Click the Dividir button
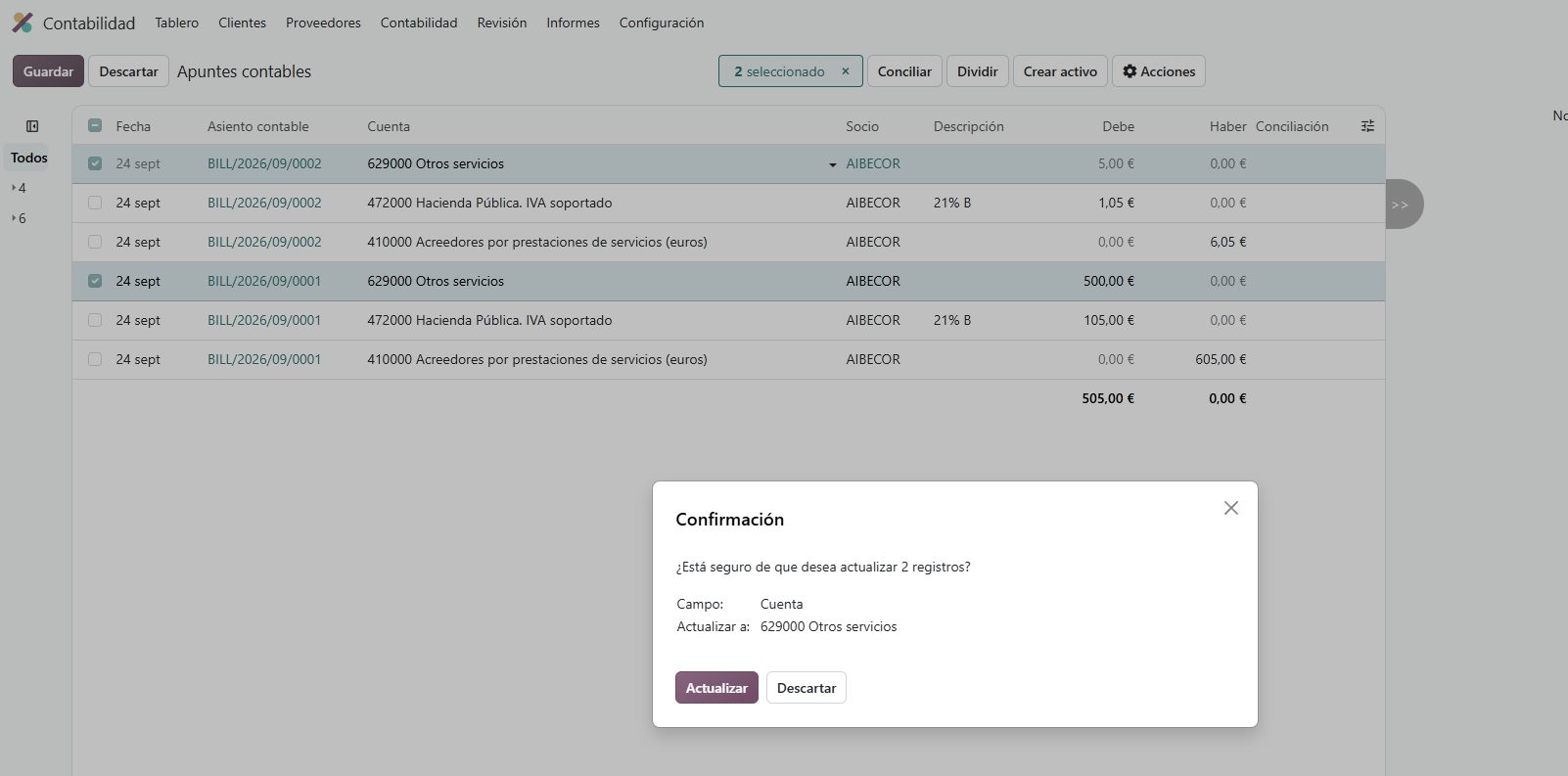The width and height of the screenshot is (1568, 776). 977,71
